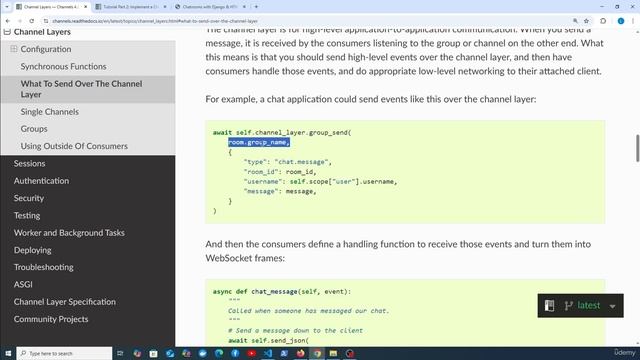Open YouTube icon on the taskbar
Screen dimensions: 640x360
click(251, 353)
